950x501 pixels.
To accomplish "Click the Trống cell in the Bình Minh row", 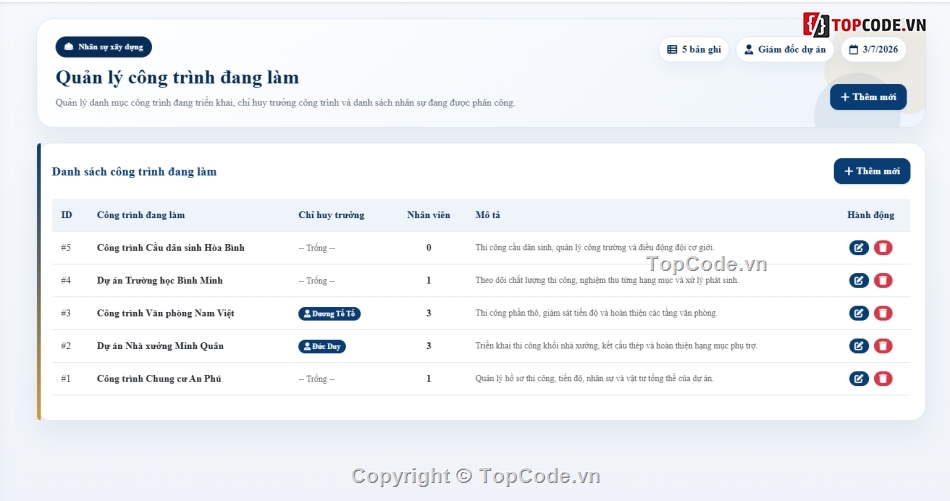I will (316, 280).
